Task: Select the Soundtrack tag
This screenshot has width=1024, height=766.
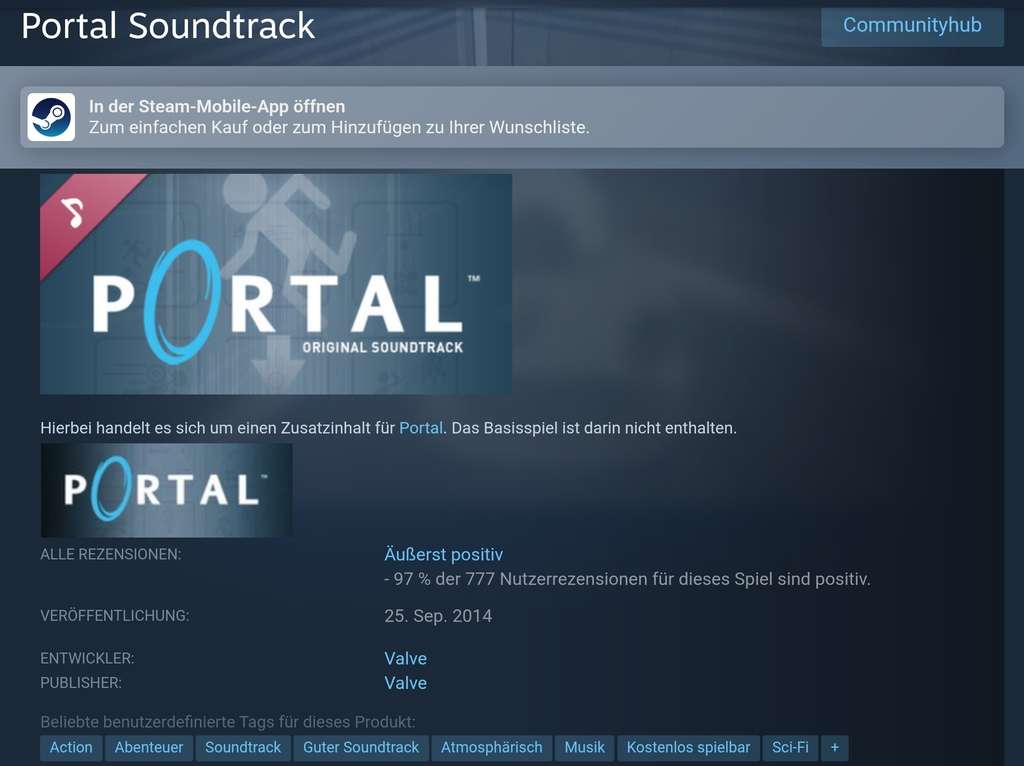Action: point(243,747)
